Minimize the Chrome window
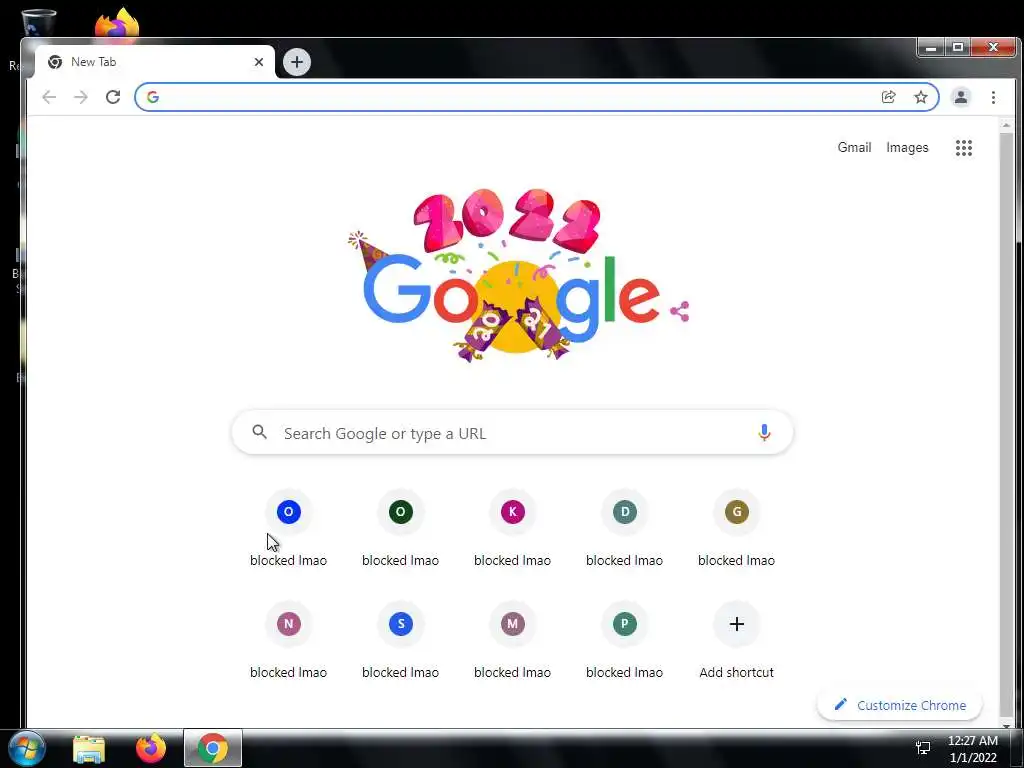 [x=931, y=48]
